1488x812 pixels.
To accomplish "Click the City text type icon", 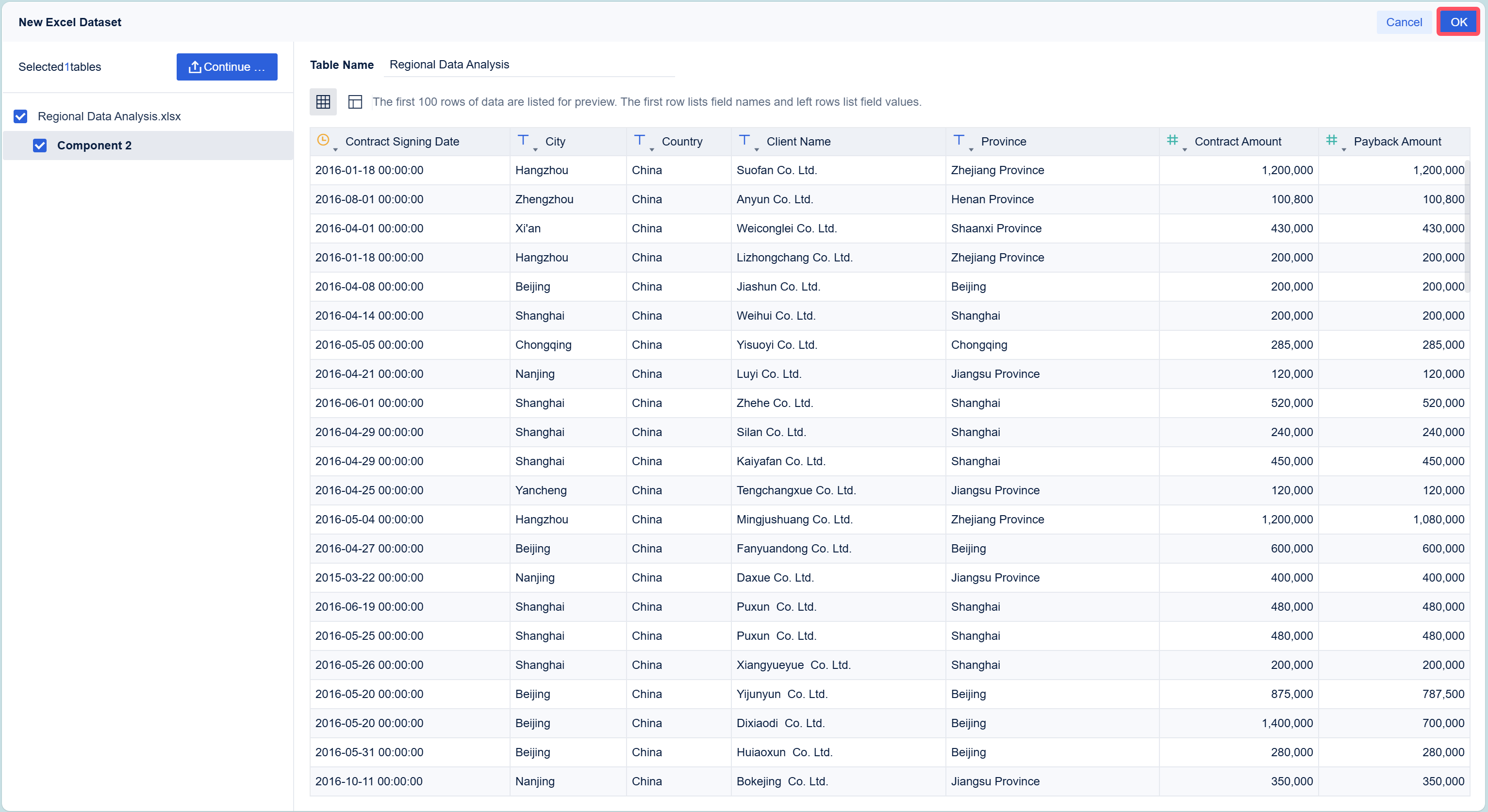I will pyautogui.click(x=523, y=140).
